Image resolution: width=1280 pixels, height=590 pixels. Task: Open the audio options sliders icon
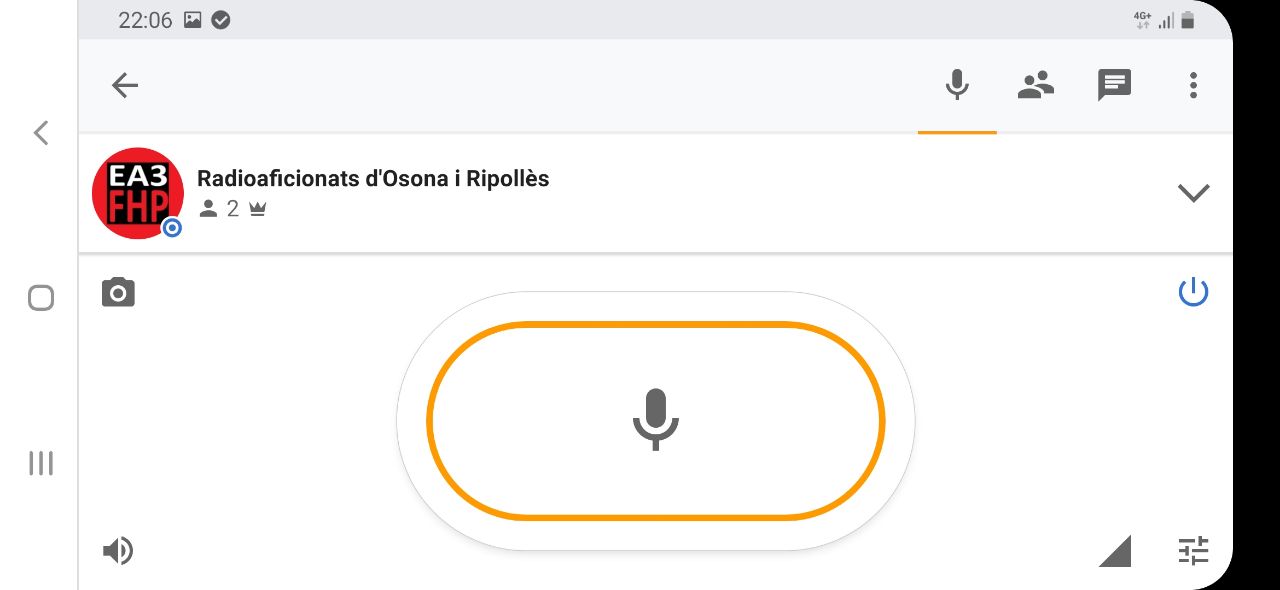pyautogui.click(x=1193, y=551)
